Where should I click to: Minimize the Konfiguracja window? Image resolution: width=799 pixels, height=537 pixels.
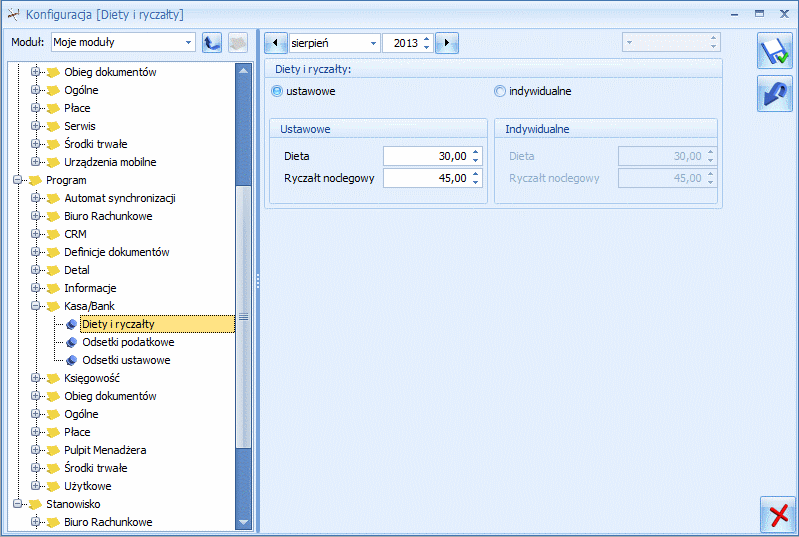tap(734, 15)
